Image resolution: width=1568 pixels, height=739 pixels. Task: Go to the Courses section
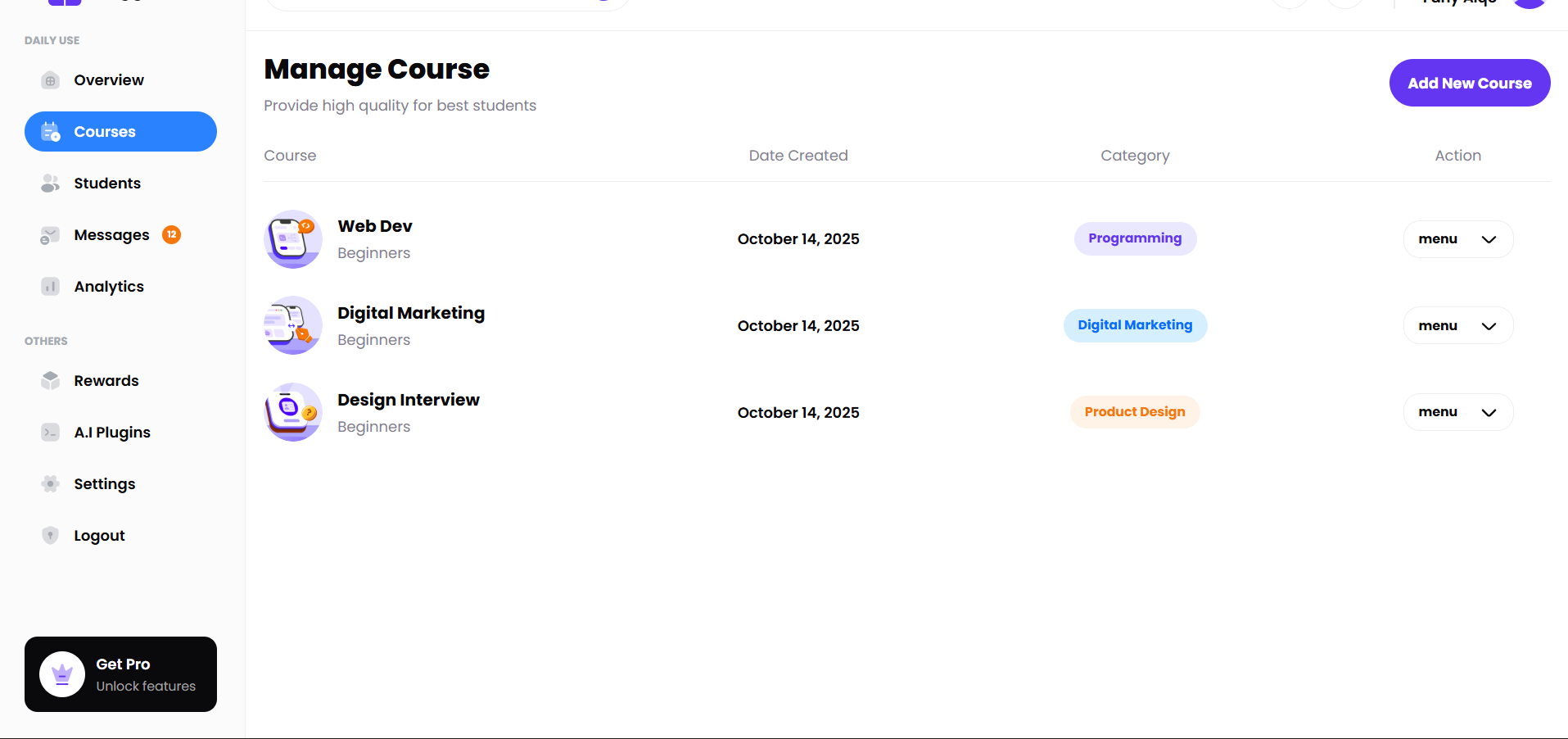click(120, 132)
